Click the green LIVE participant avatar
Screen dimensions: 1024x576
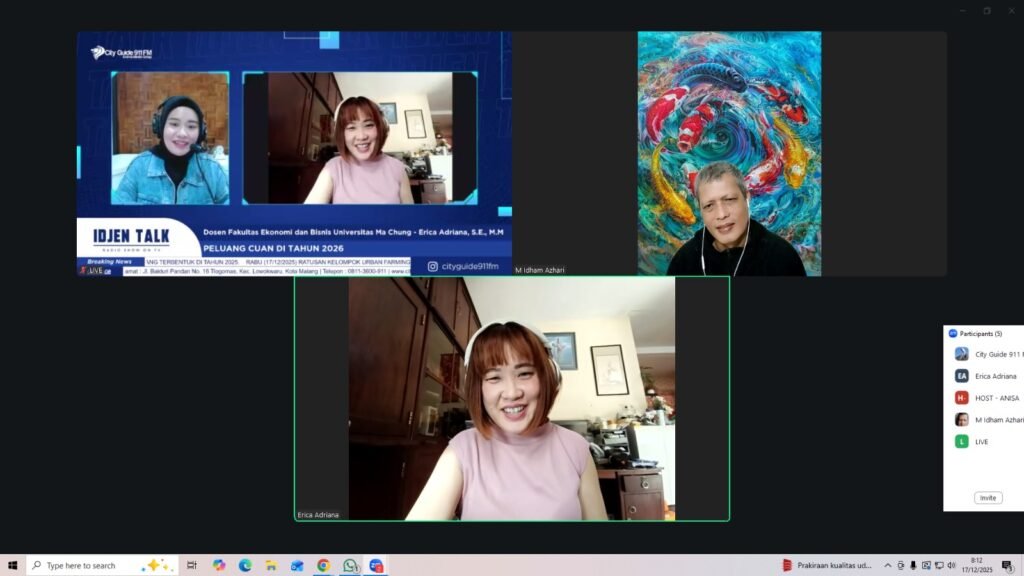coord(961,442)
